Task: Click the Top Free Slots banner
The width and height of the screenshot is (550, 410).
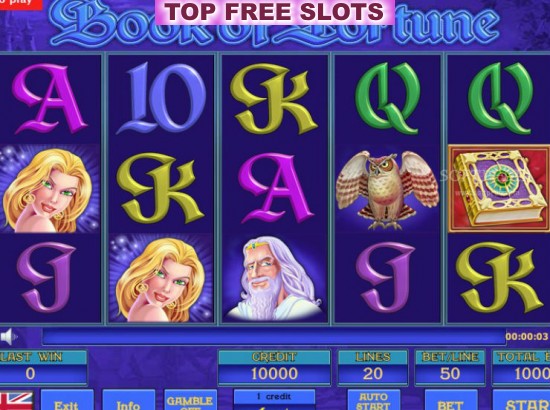Action: (x=275, y=12)
